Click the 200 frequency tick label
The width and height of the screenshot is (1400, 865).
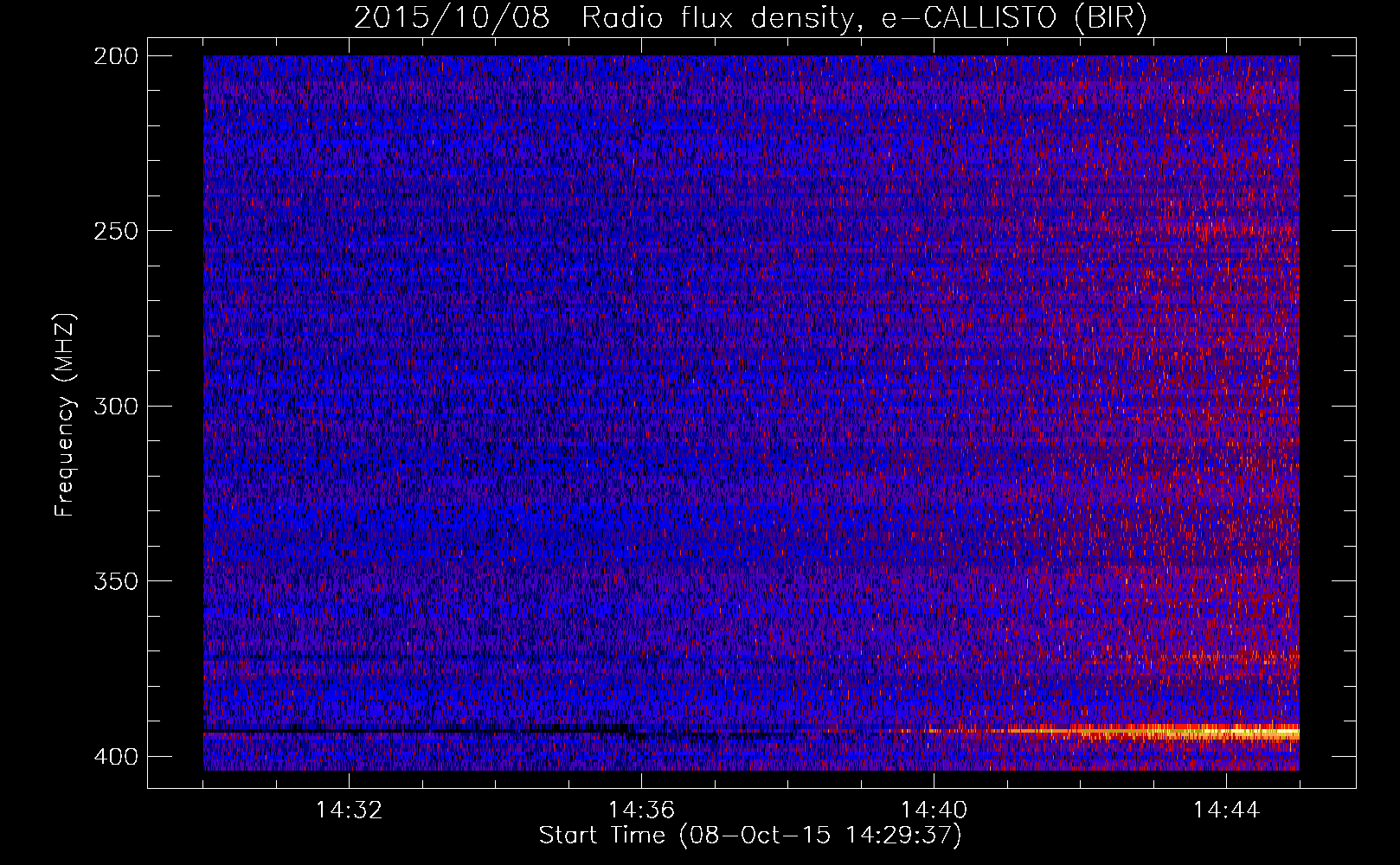click(115, 56)
